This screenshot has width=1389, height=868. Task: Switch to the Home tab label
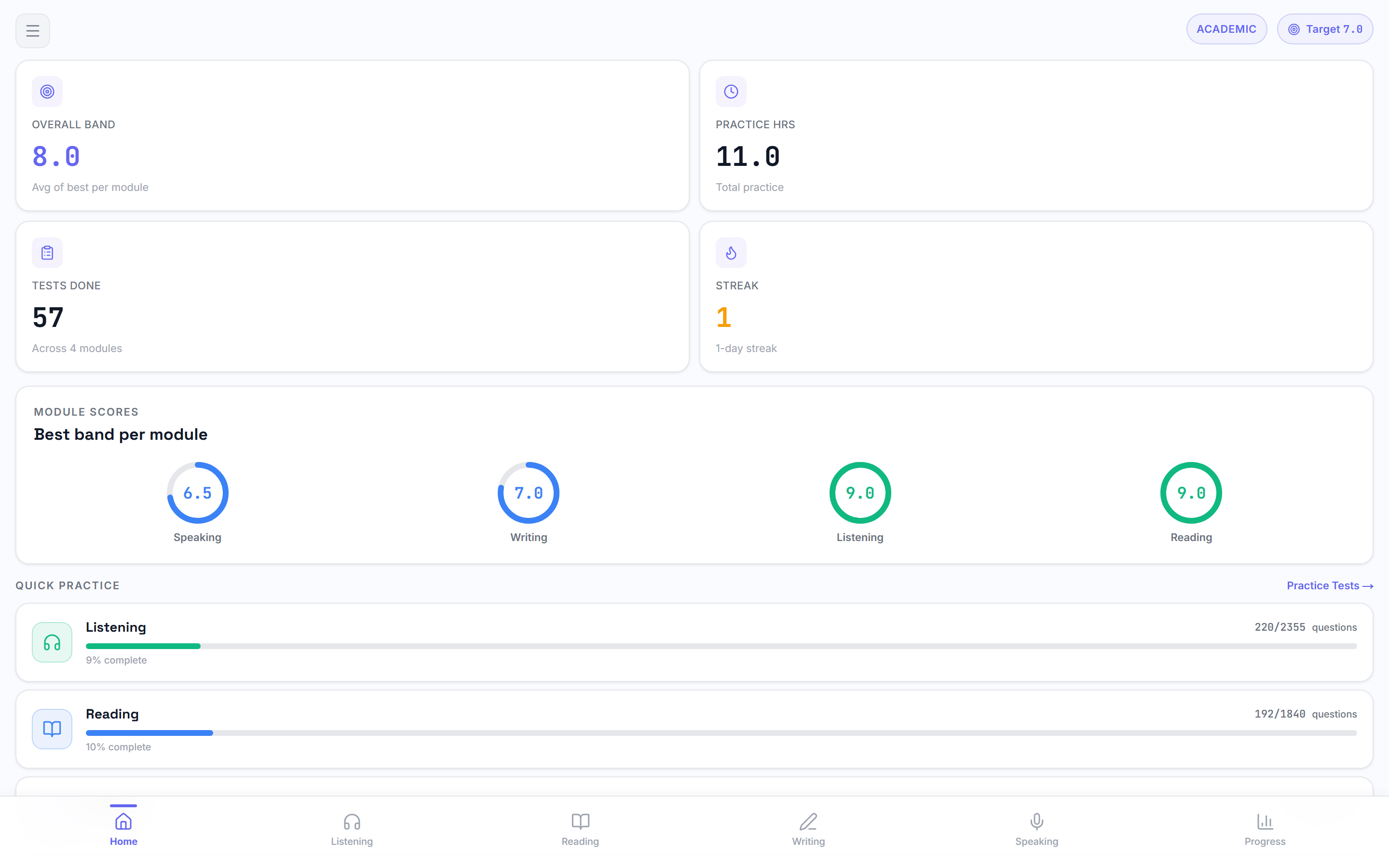[123, 841]
